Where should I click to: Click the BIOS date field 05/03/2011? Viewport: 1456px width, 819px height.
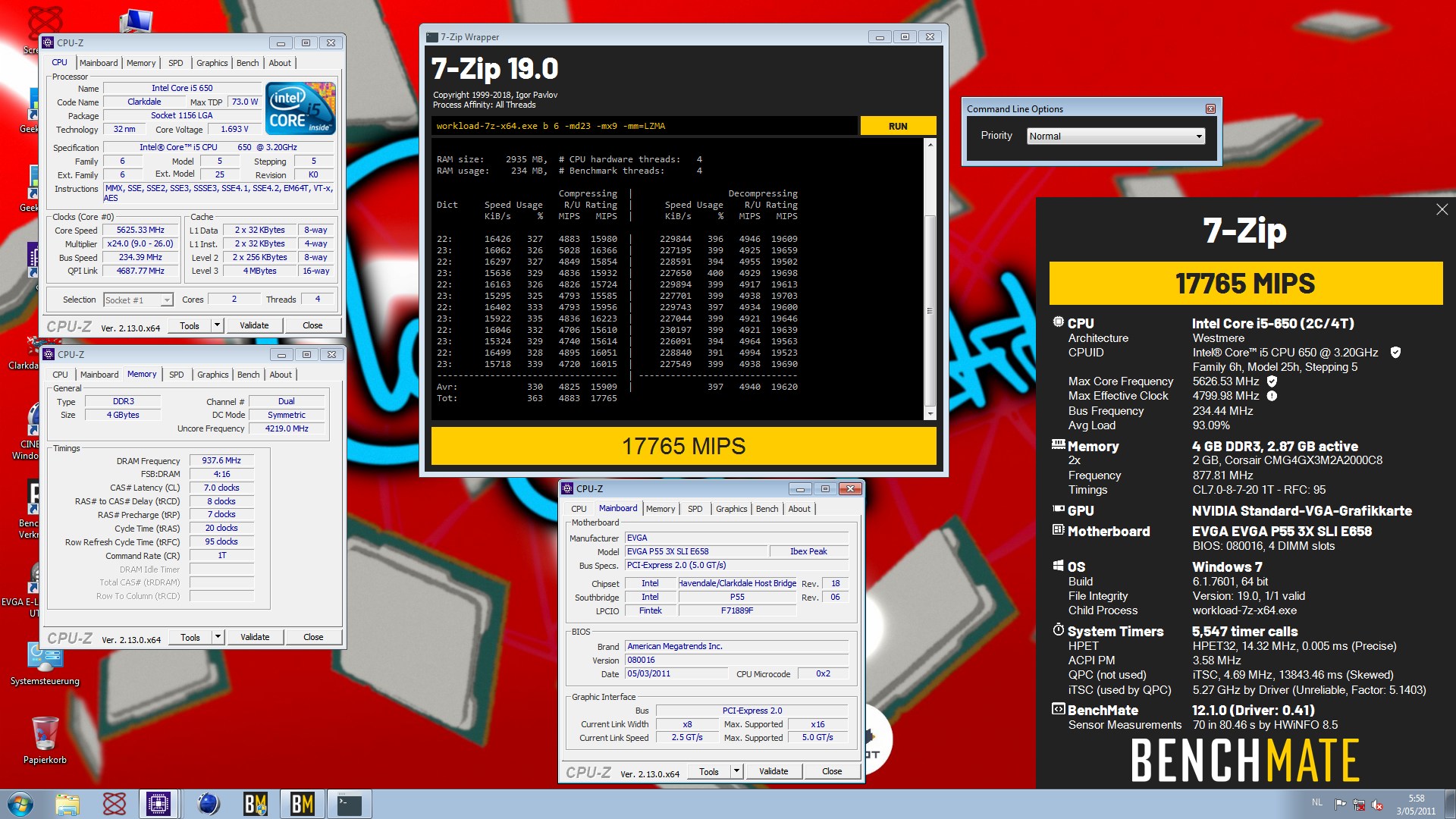676,673
